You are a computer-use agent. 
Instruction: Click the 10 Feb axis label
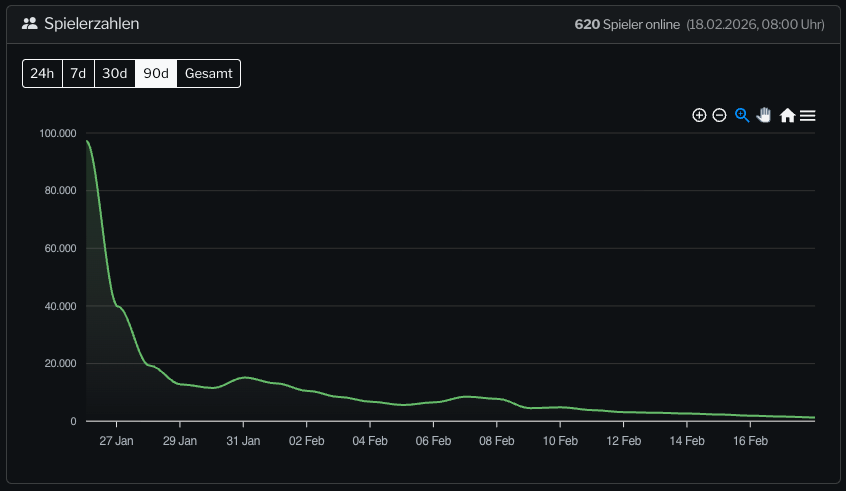click(560, 440)
